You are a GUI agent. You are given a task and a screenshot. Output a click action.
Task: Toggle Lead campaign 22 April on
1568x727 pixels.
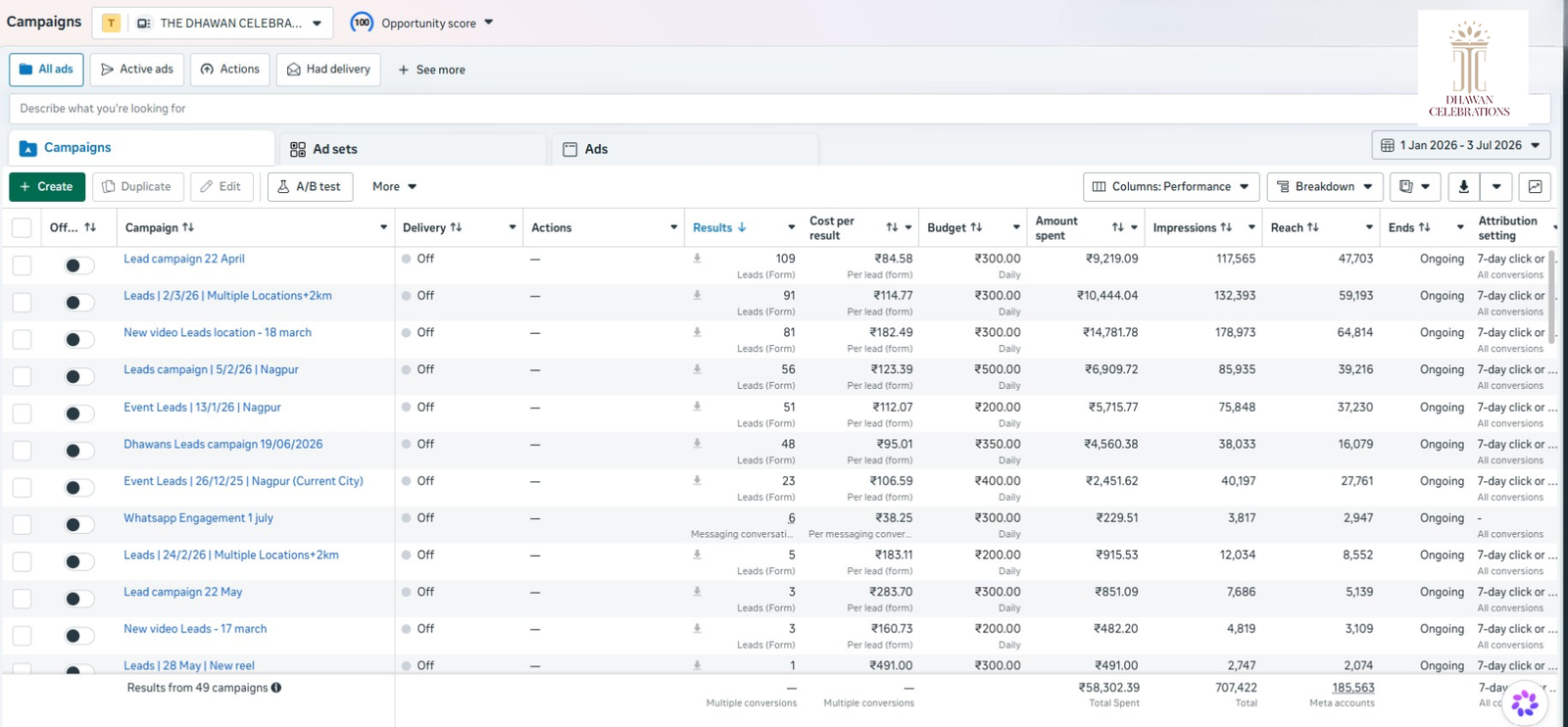pos(79,266)
